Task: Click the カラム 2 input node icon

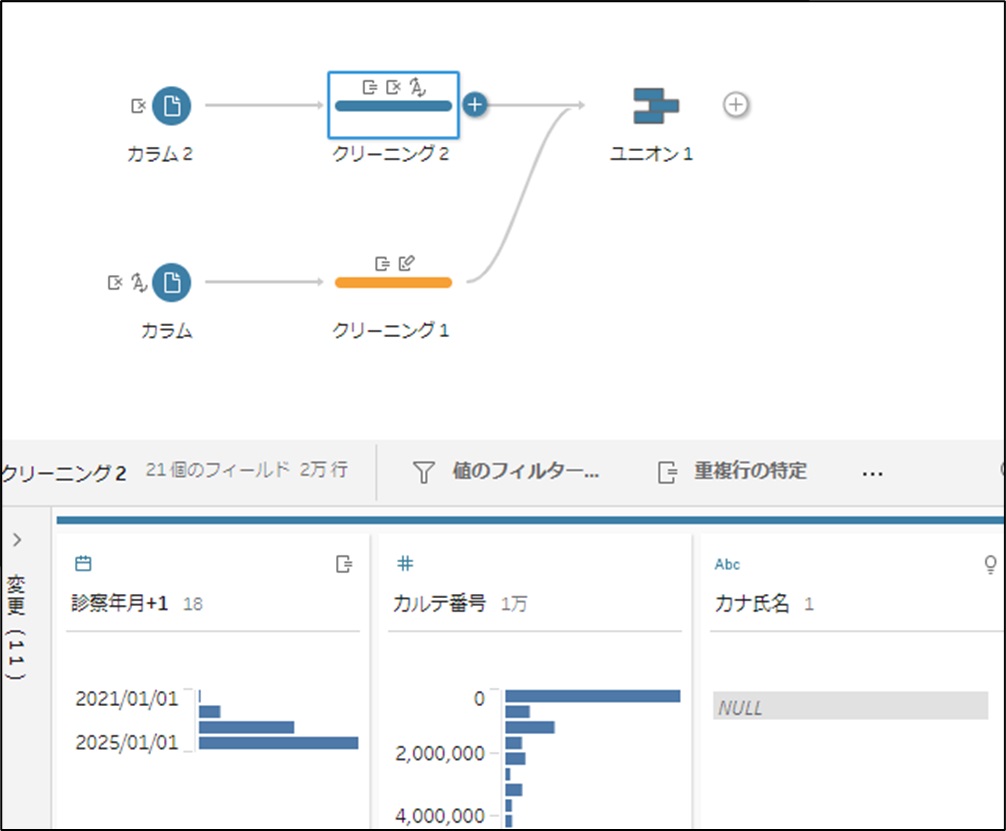Action: coord(171,105)
